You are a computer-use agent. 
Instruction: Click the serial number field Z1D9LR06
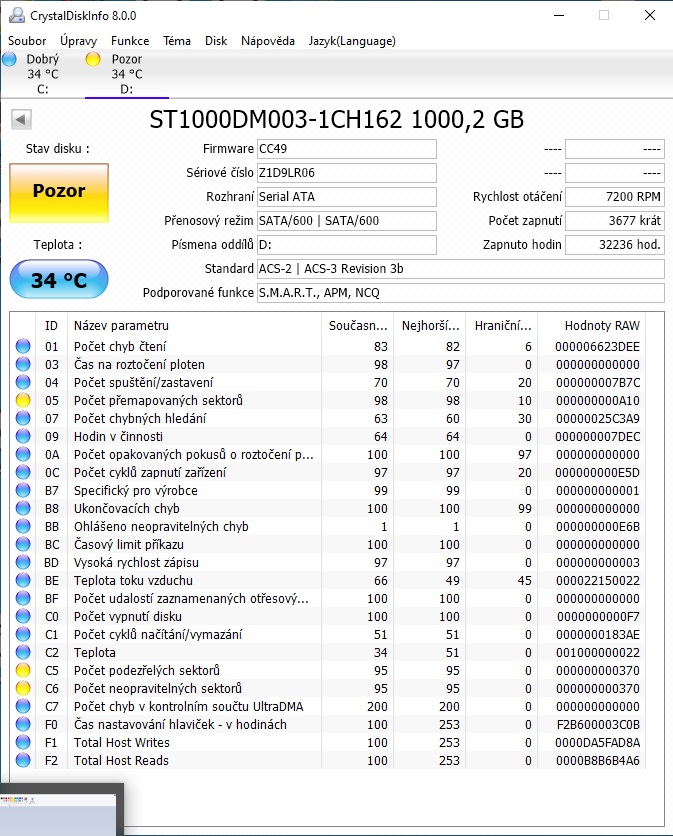tap(347, 173)
